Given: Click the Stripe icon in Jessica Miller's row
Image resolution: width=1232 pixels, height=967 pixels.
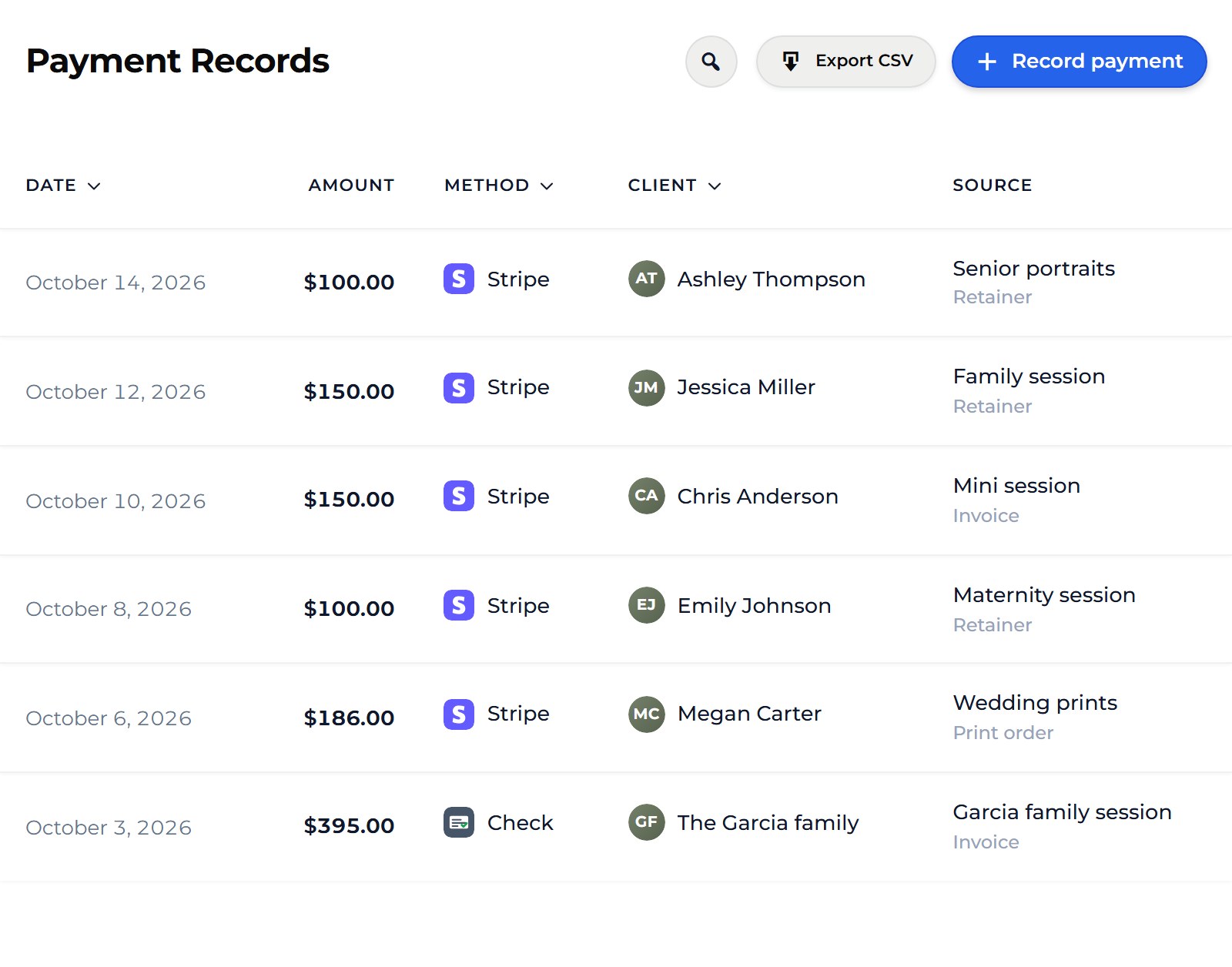Looking at the screenshot, I should coord(459,387).
